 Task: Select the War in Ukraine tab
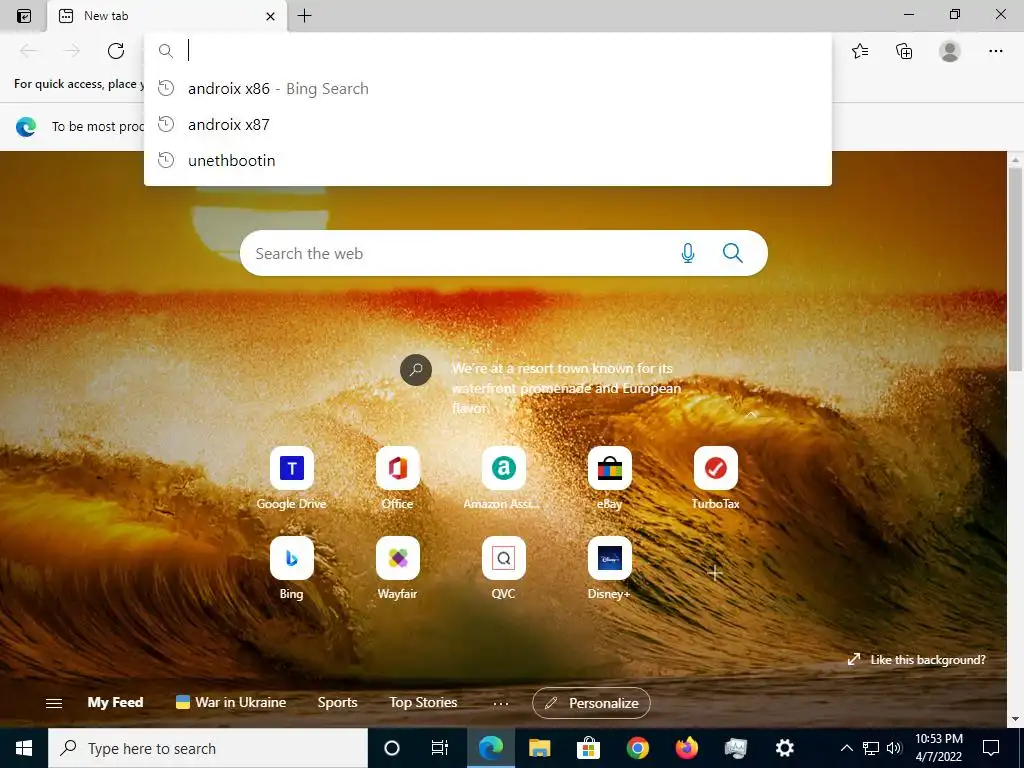[231, 703]
